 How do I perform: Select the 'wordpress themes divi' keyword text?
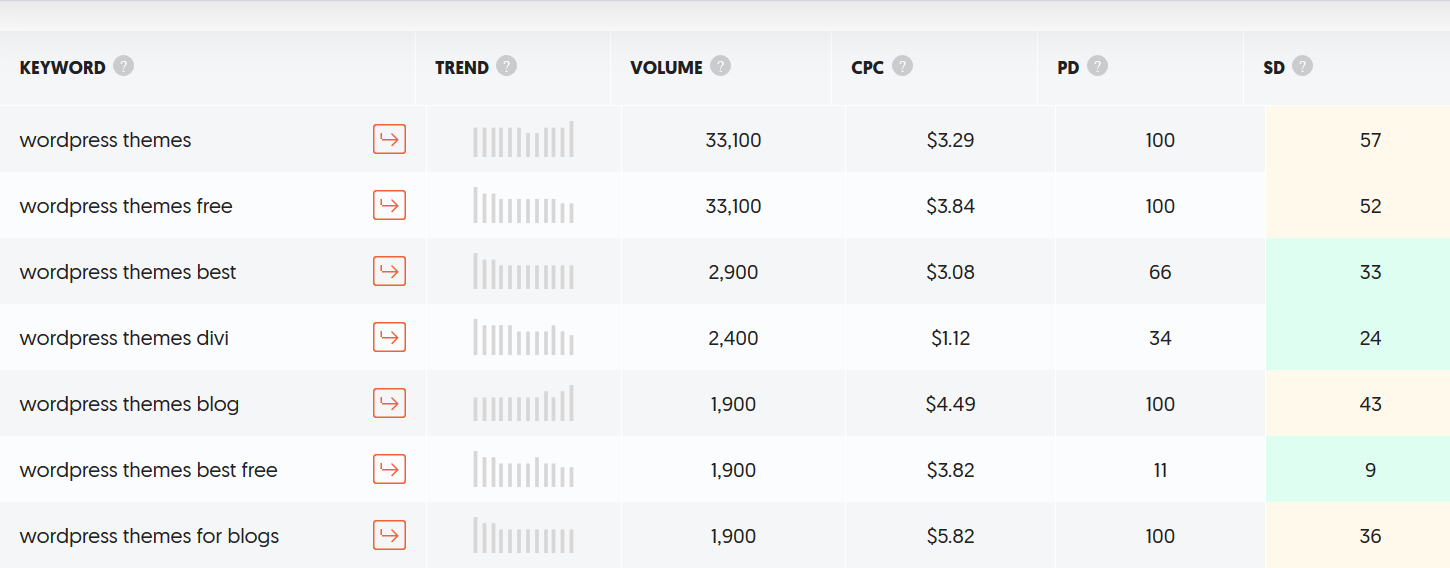124,338
